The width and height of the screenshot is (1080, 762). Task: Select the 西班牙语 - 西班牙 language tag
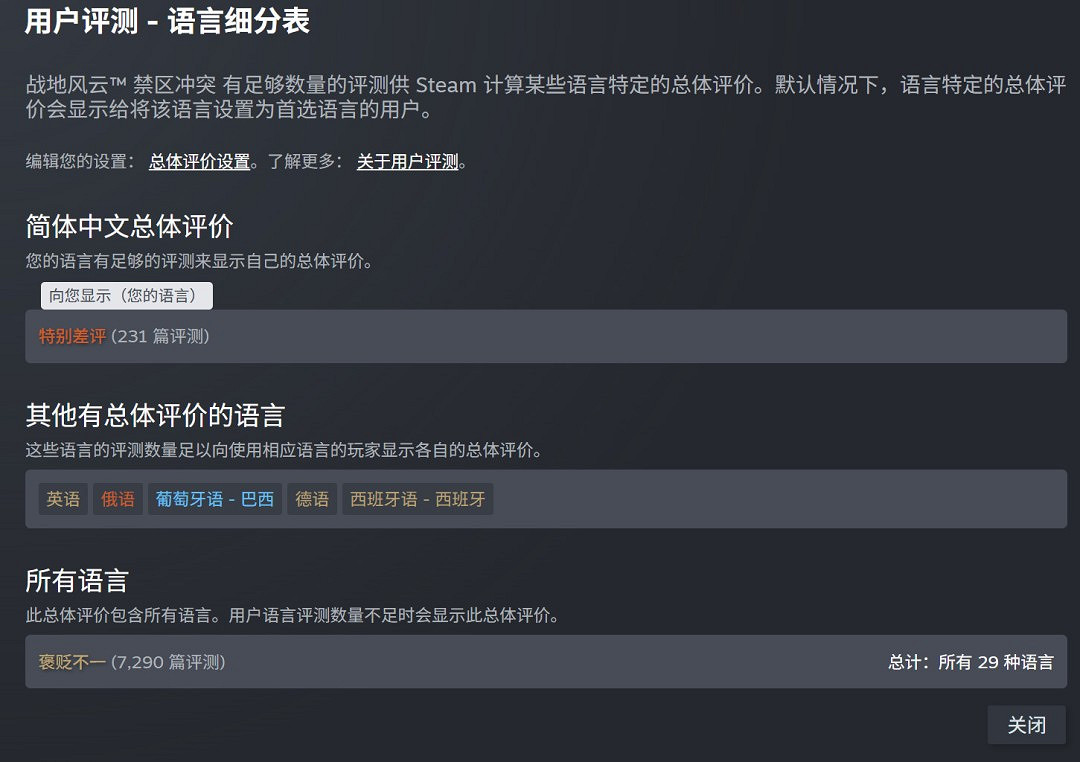pos(417,499)
